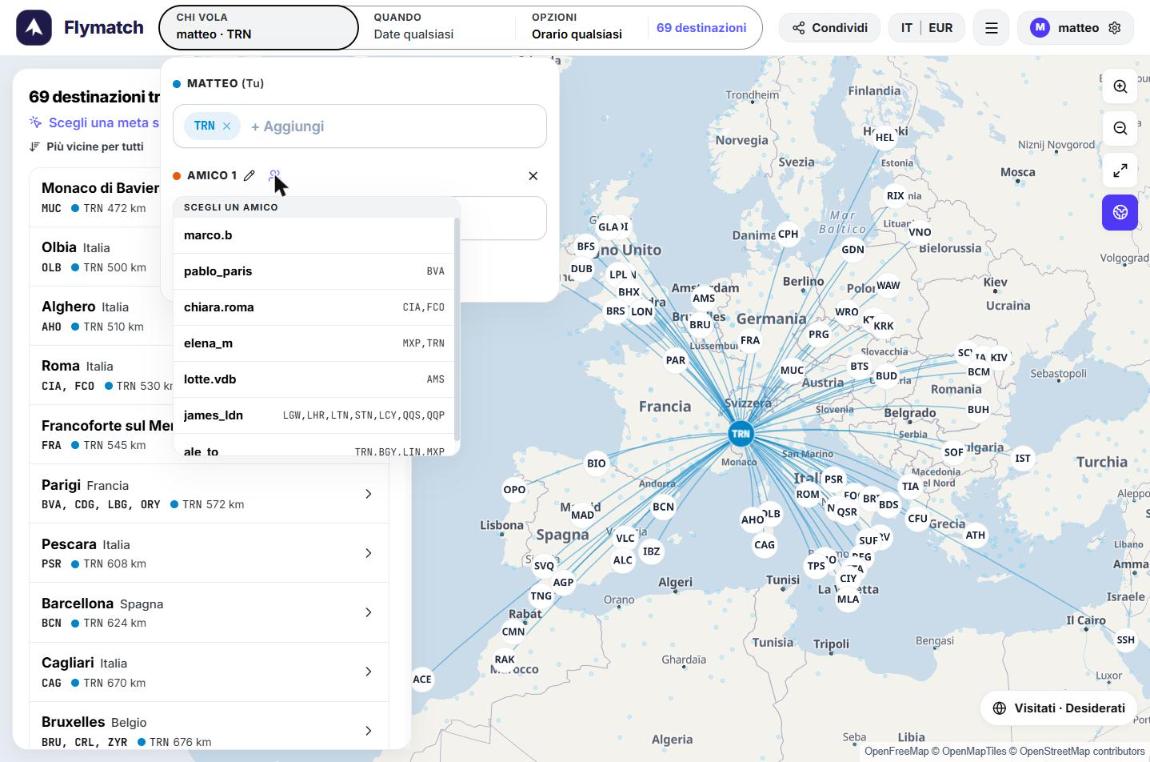Remove Amico 1 traveler

[x=533, y=176]
